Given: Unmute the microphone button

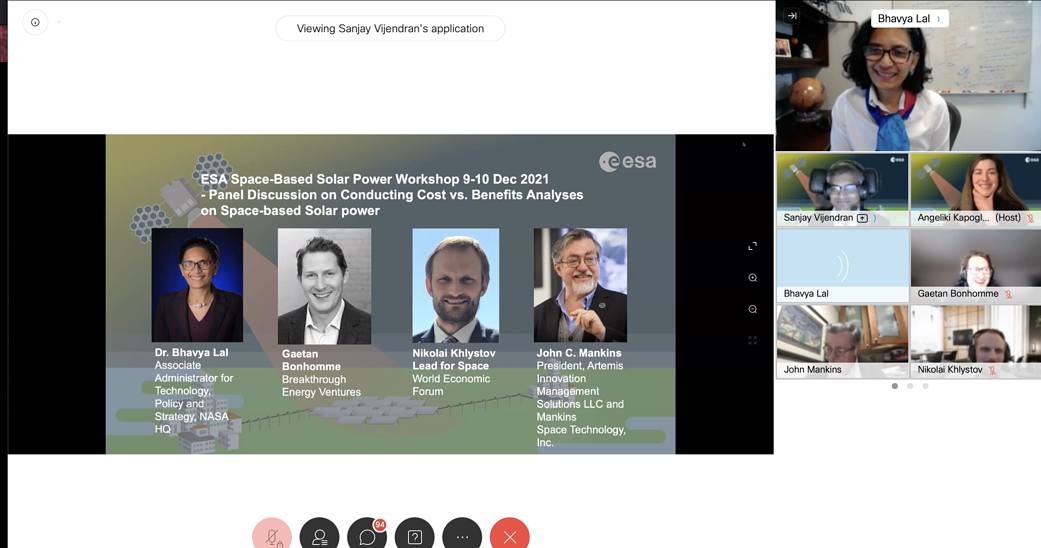Looking at the screenshot, I should click(272, 536).
